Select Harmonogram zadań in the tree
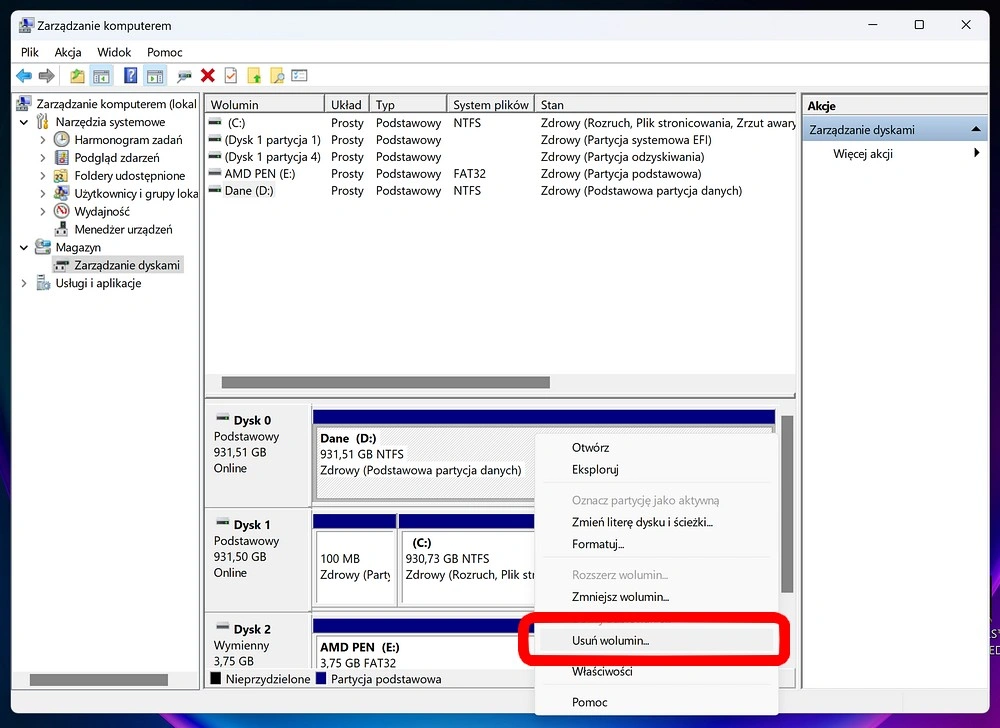 pyautogui.click(x=128, y=140)
